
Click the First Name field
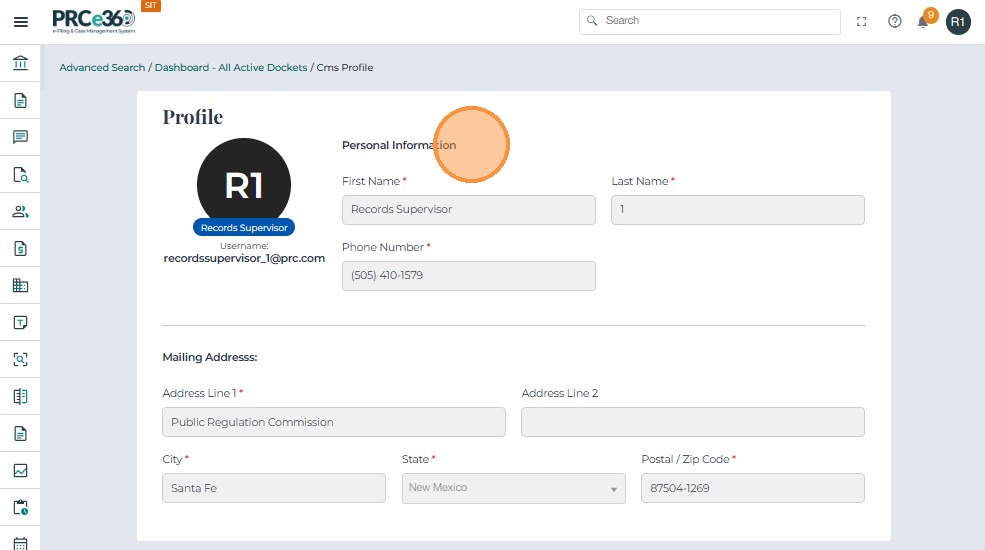(x=468, y=210)
